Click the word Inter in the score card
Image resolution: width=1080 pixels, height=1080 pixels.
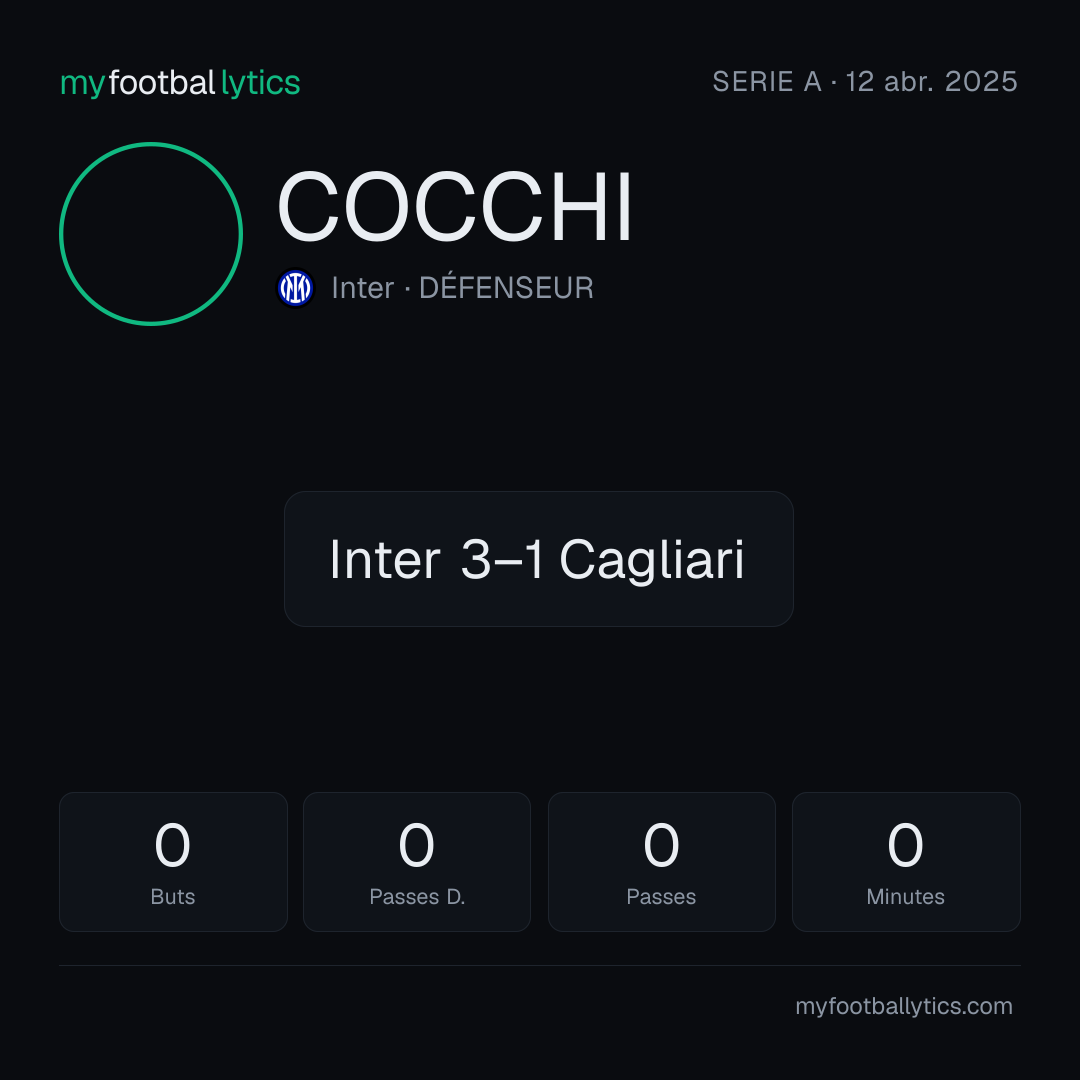[x=384, y=560]
